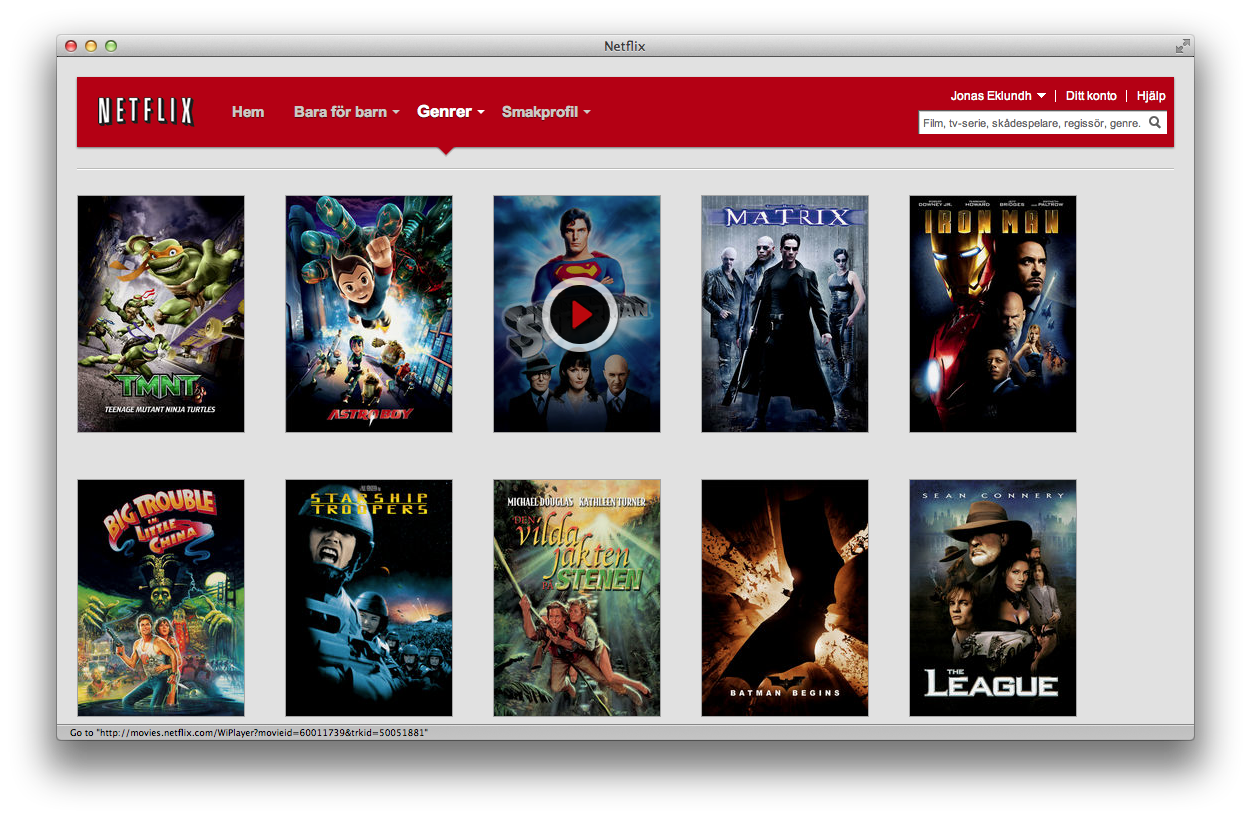Screen dimensions: 1251x819
Task: Go to Ditt konto link
Action: (1091, 96)
